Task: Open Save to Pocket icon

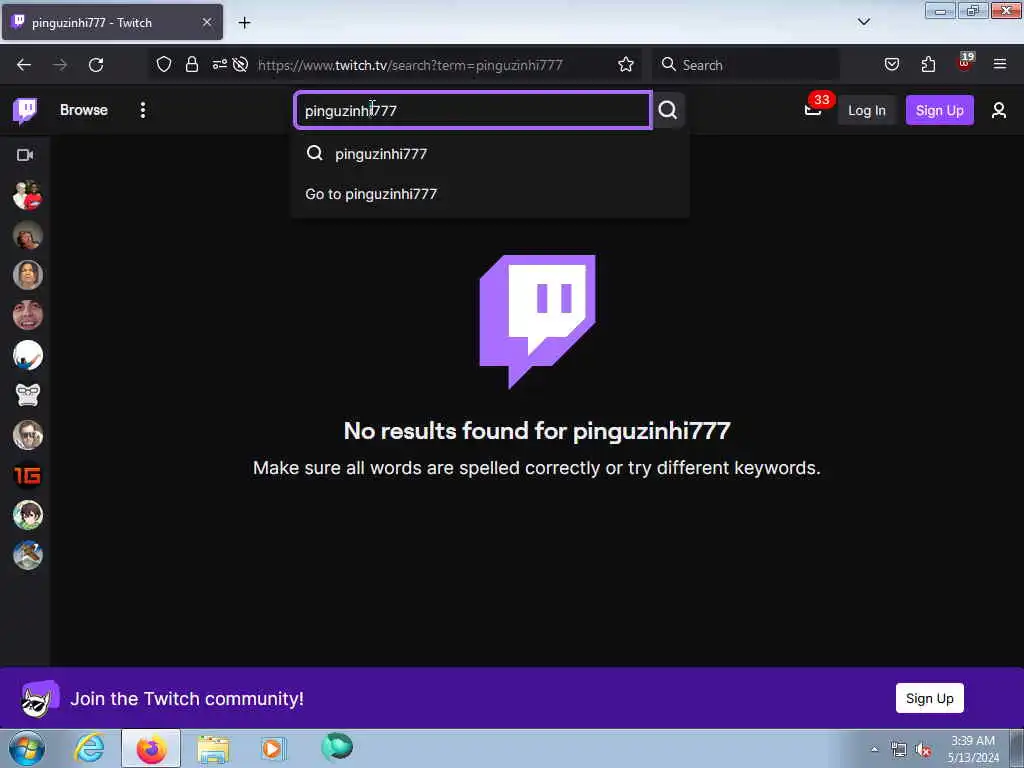Action: 891,64
